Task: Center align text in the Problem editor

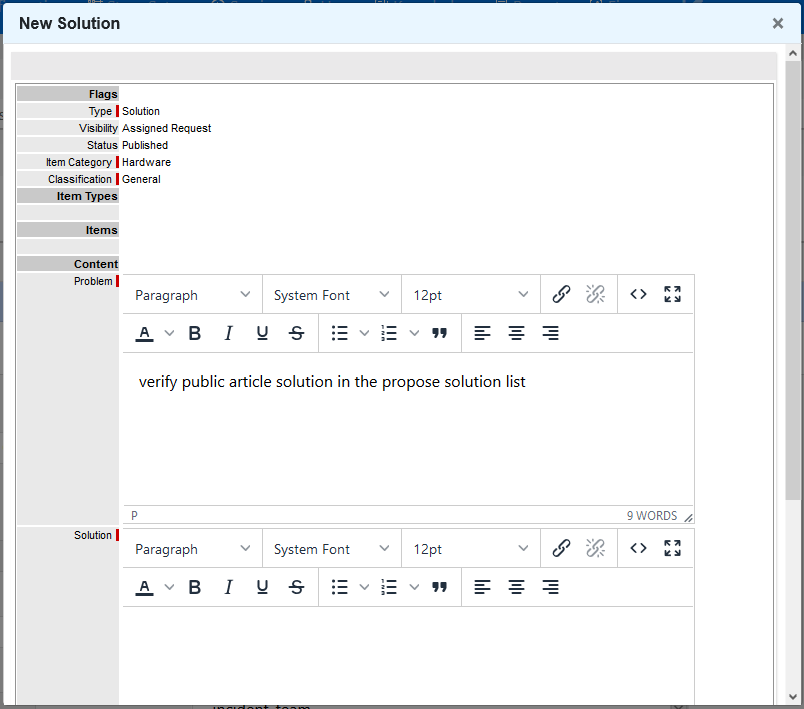Action: click(516, 333)
